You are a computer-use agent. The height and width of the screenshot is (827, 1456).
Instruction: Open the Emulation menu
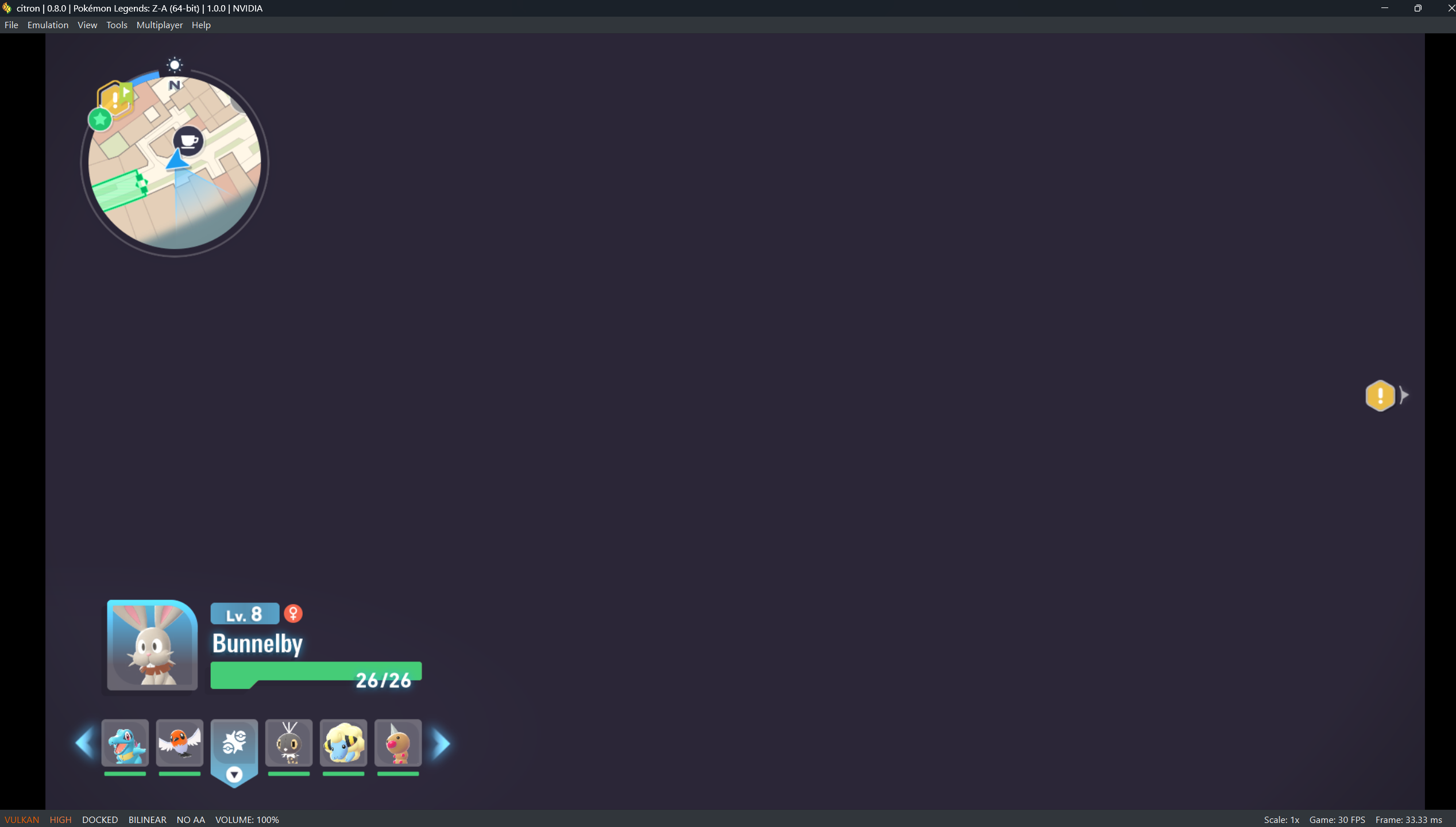click(x=48, y=25)
